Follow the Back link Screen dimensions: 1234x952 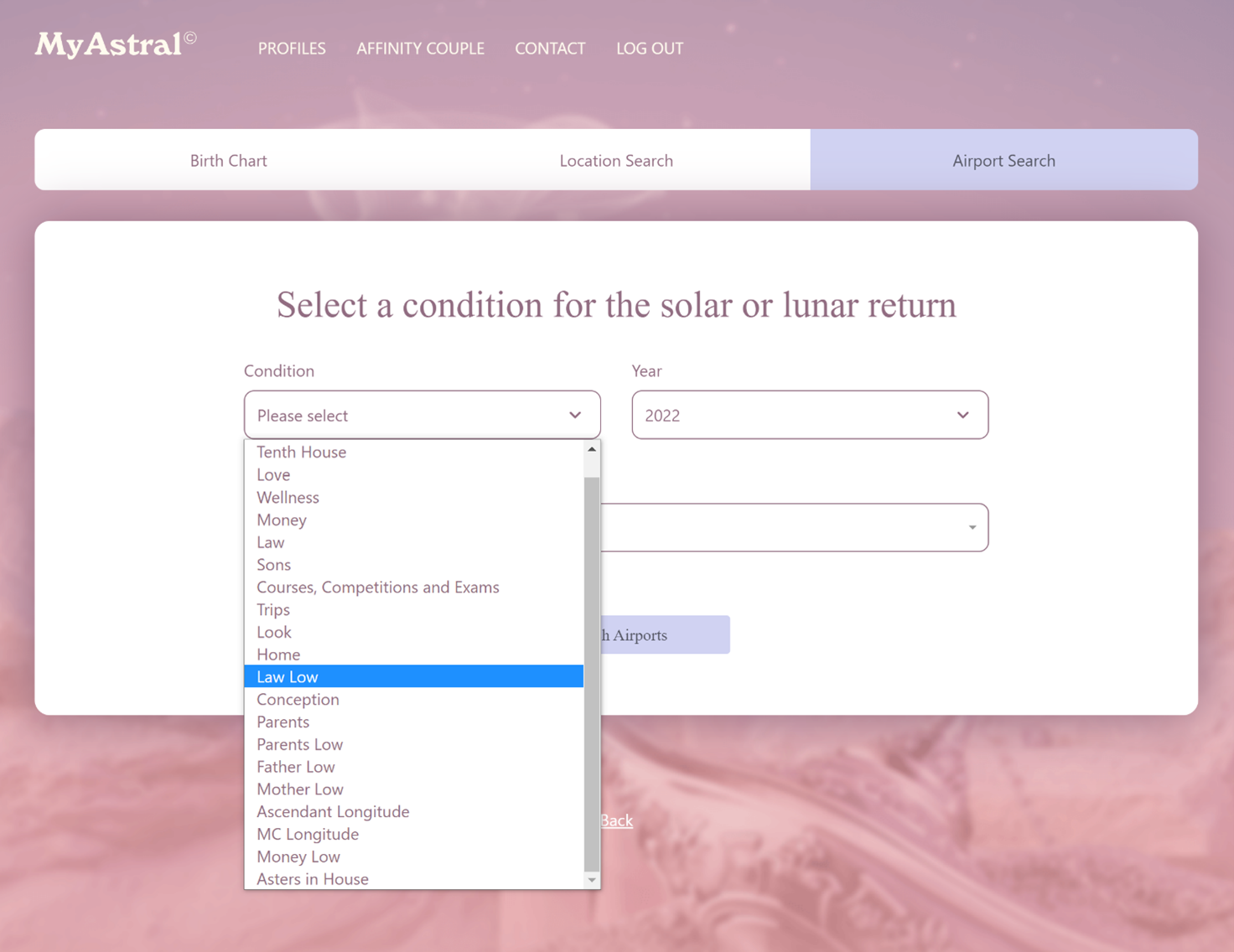pos(616,820)
